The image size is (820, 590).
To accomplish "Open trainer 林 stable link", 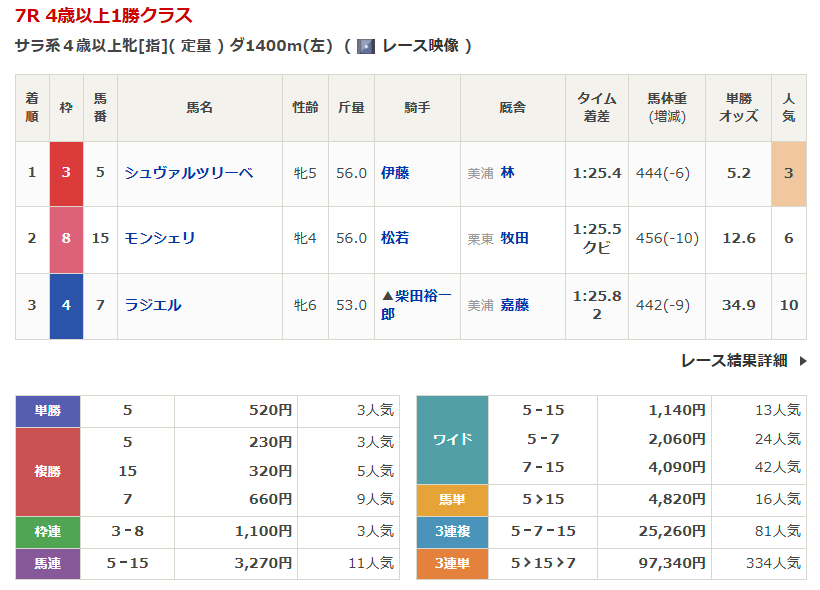I will pos(508,173).
